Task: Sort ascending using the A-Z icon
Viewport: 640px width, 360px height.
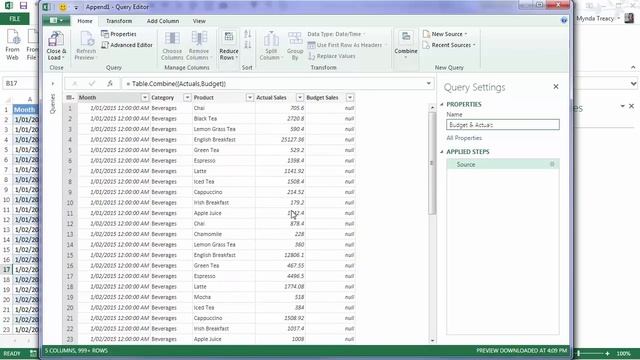Action: click(248, 34)
